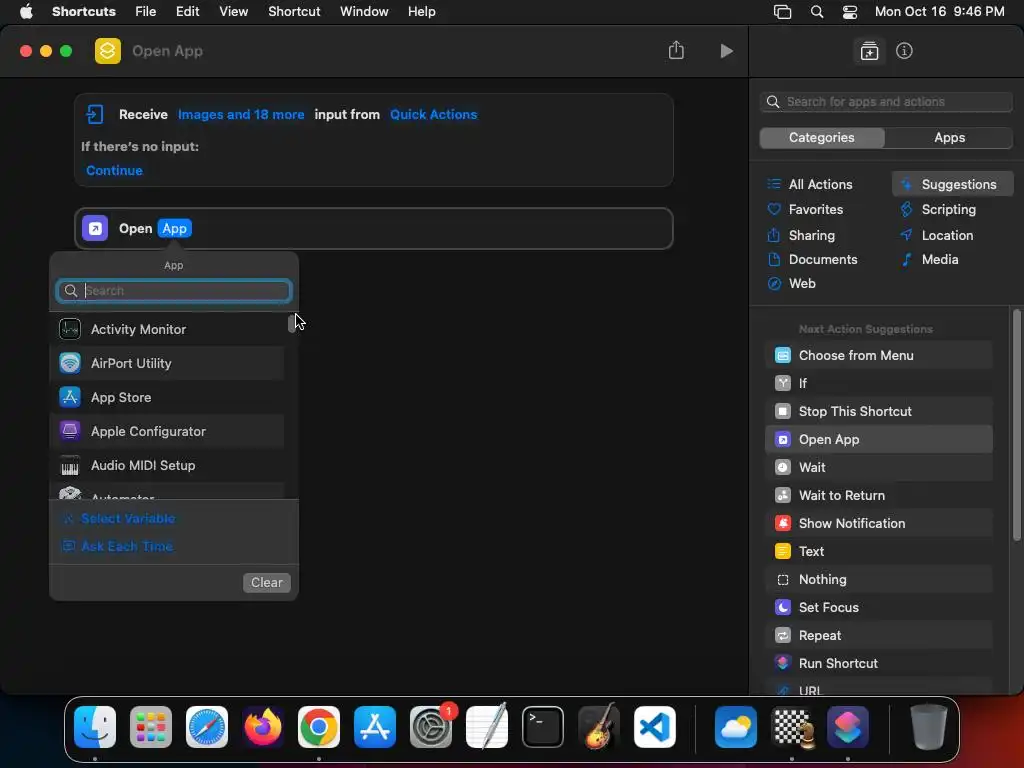This screenshot has width=1024, height=768.
Task: Add the If action from suggestions
Action: point(878,383)
